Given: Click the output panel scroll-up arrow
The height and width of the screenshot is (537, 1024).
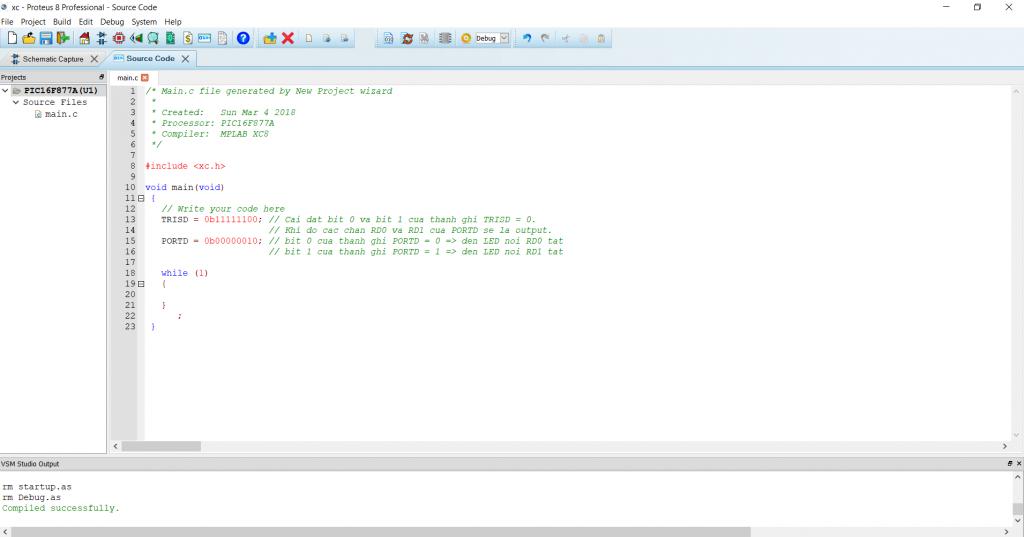Looking at the screenshot, I should click(1017, 478).
